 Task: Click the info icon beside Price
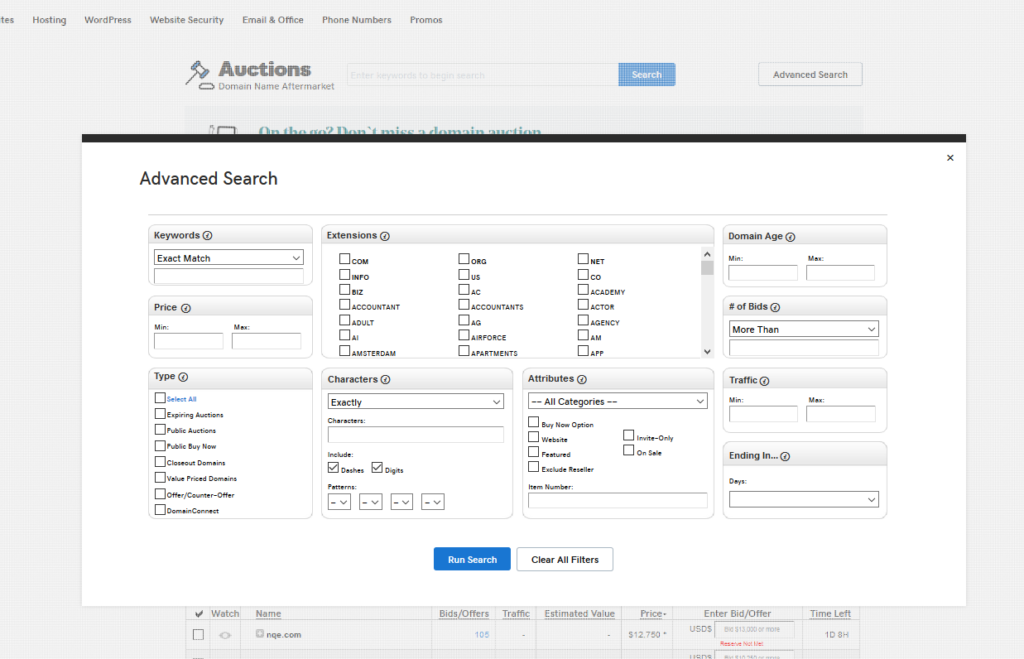pyautogui.click(x=186, y=308)
